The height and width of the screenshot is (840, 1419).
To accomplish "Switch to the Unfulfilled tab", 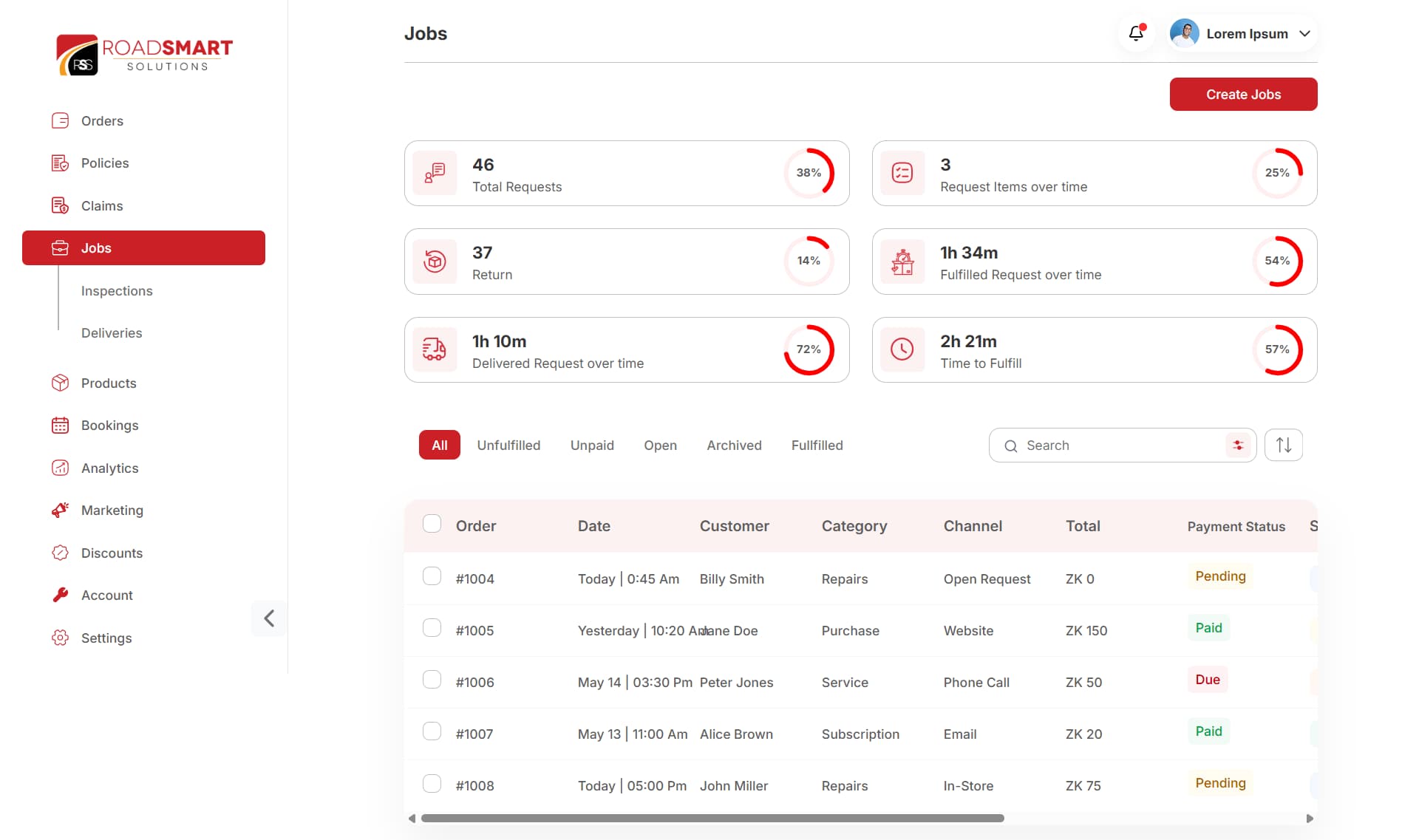I will click(508, 445).
